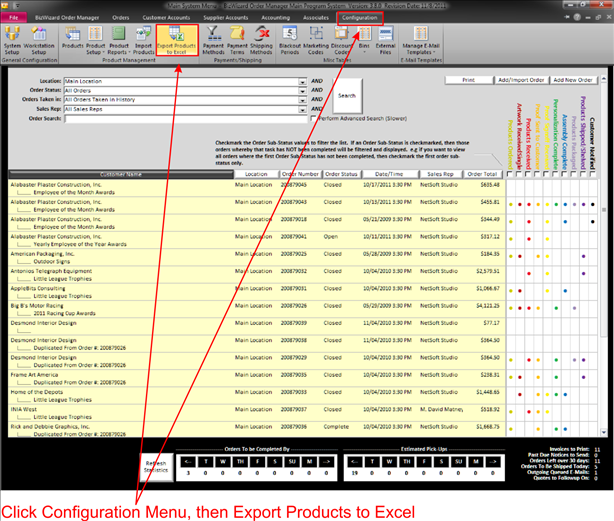The height and width of the screenshot is (521, 614).
Task: Click Add New Order button
Action: click(x=573, y=80)
